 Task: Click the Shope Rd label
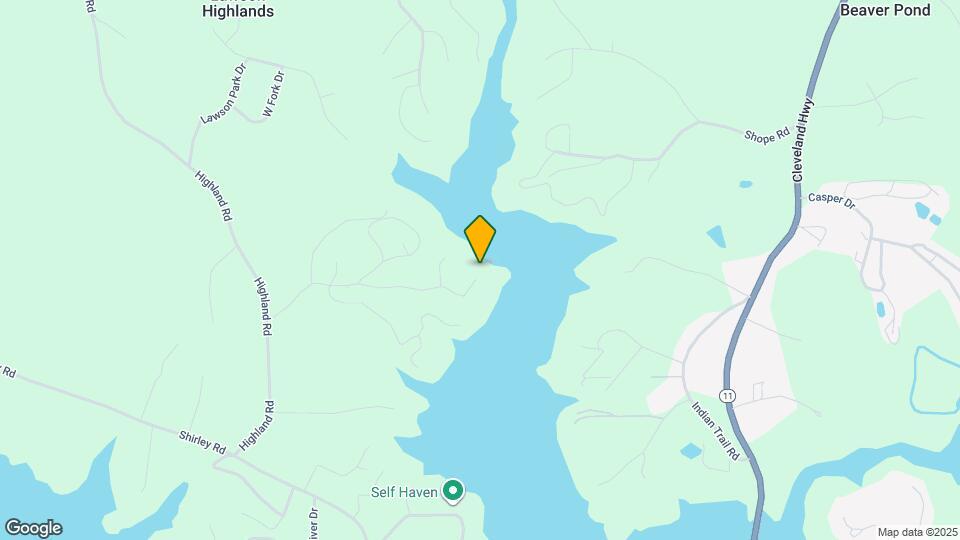pyautogui.click(x=767, y=137)
